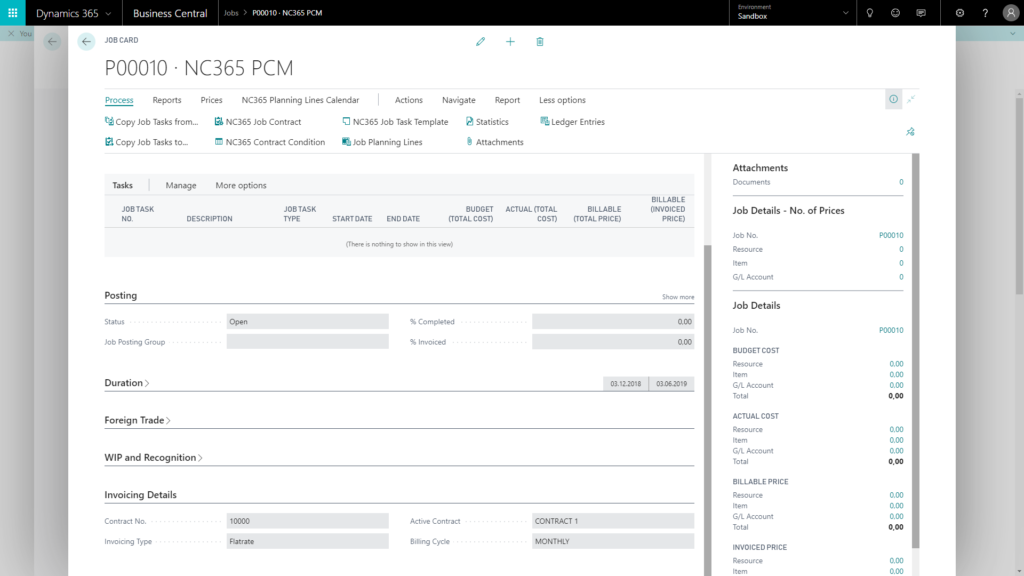Click the background page back arrow
Image resolution: width=1024 pixels, height=576 pixels.
[52, 41]
